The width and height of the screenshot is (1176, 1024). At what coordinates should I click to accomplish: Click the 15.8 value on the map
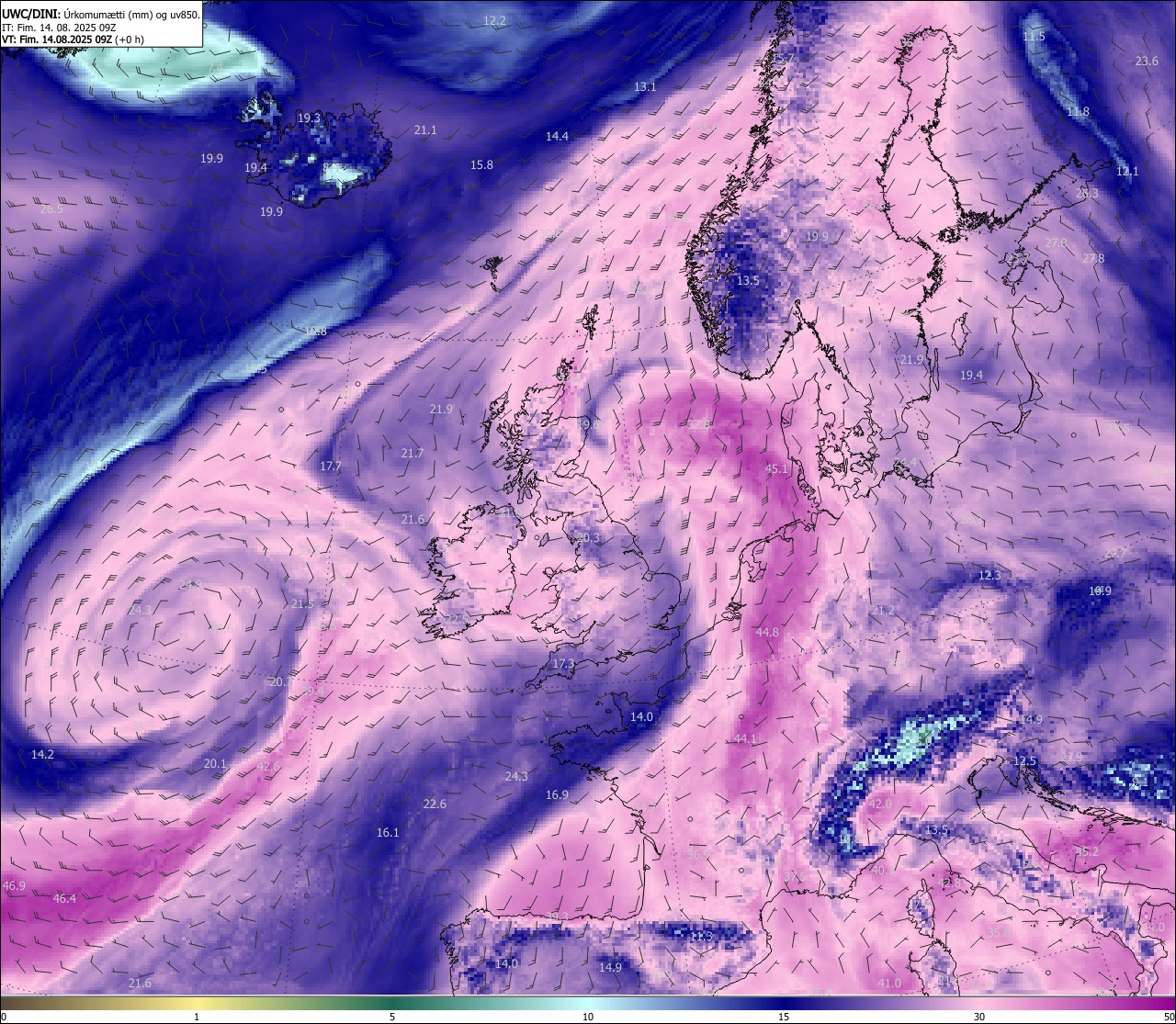pyautogui.click(x=481, y=165)
